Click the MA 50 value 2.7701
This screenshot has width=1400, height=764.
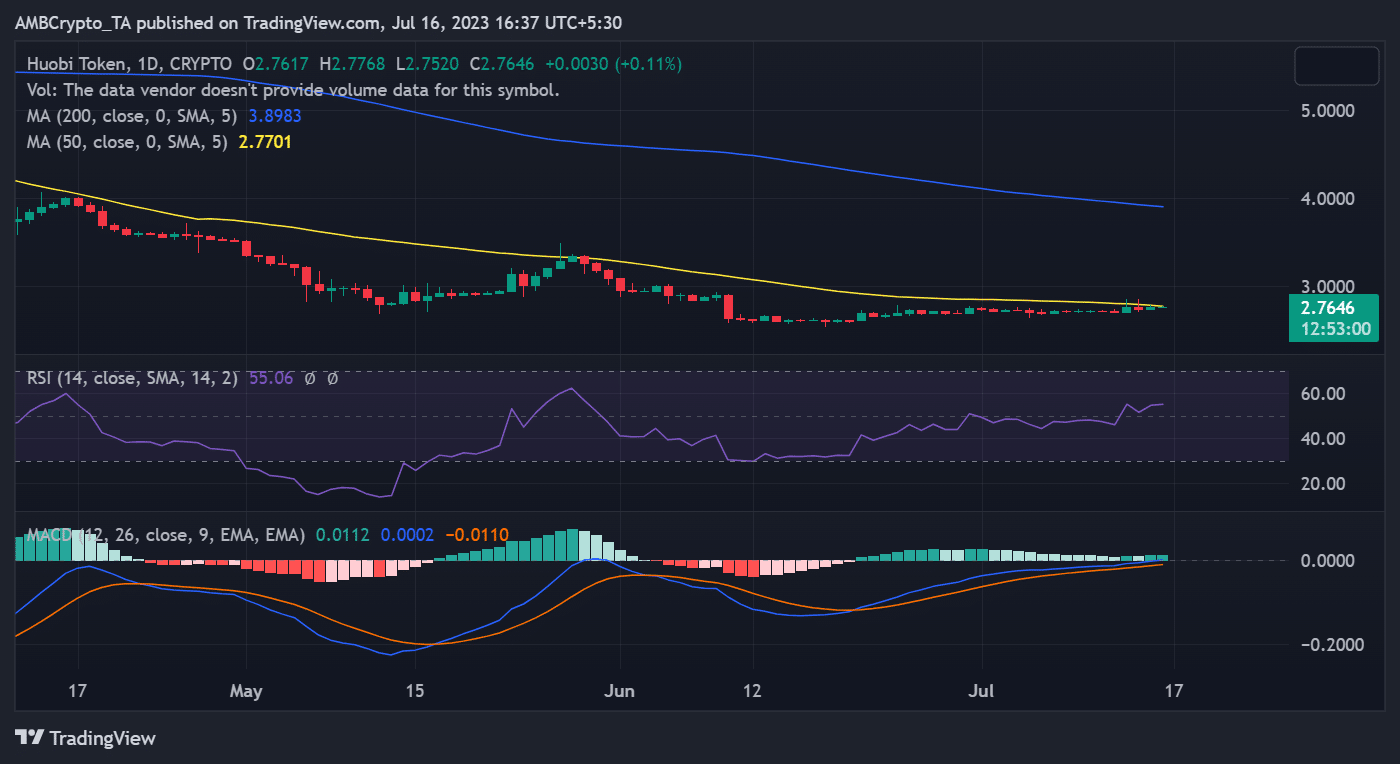[265, 142]
